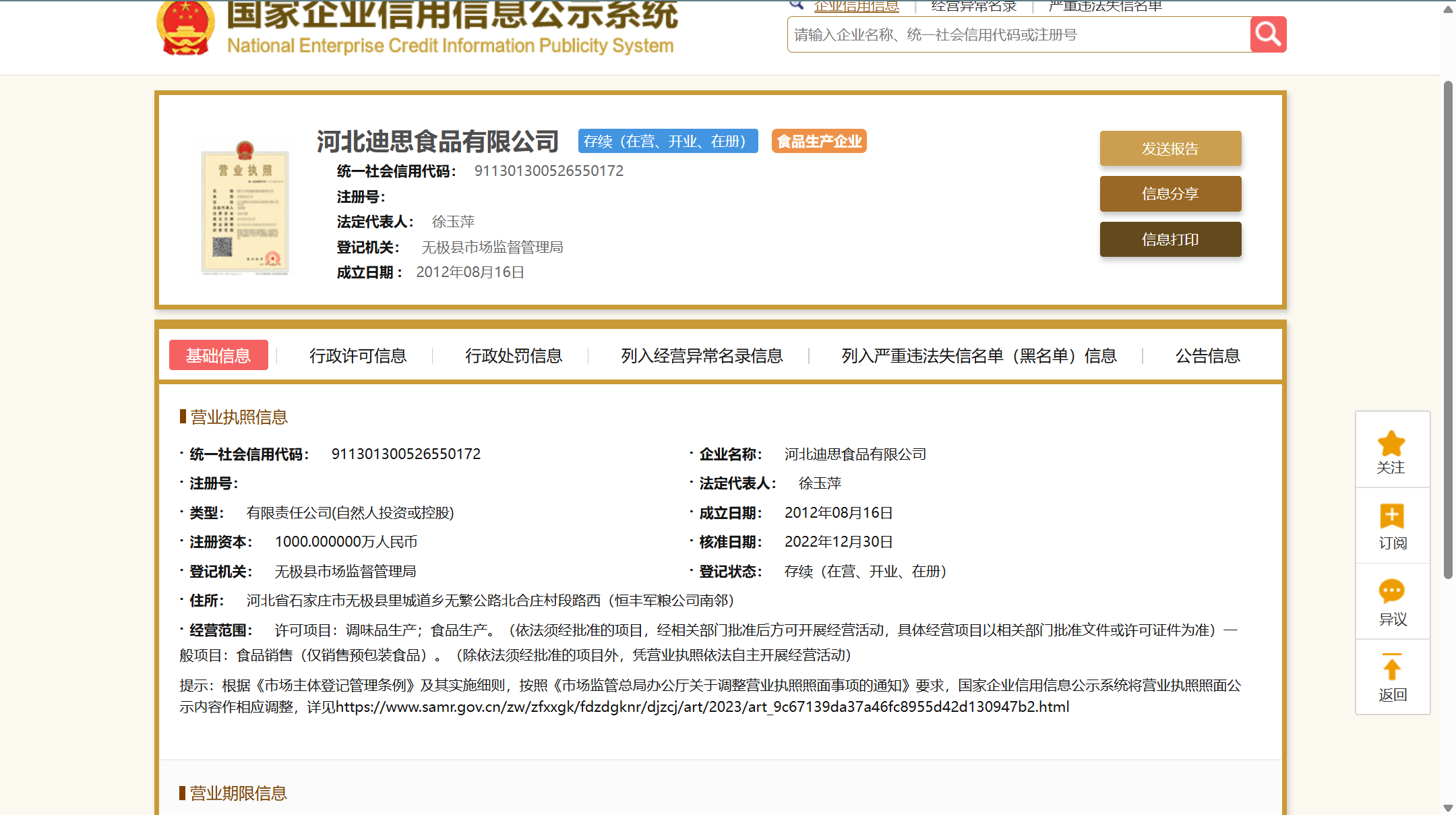The width and height of the screenshot is (1456, 815).
Task: Click the company name search input field
Action: (1019, 34)
